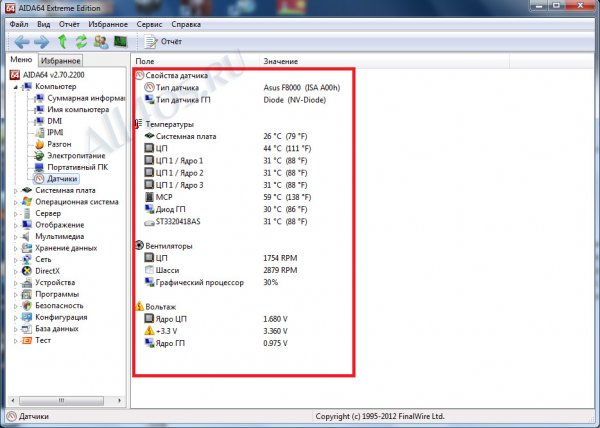Expand the Операционная система tree node

pos(16,202)
